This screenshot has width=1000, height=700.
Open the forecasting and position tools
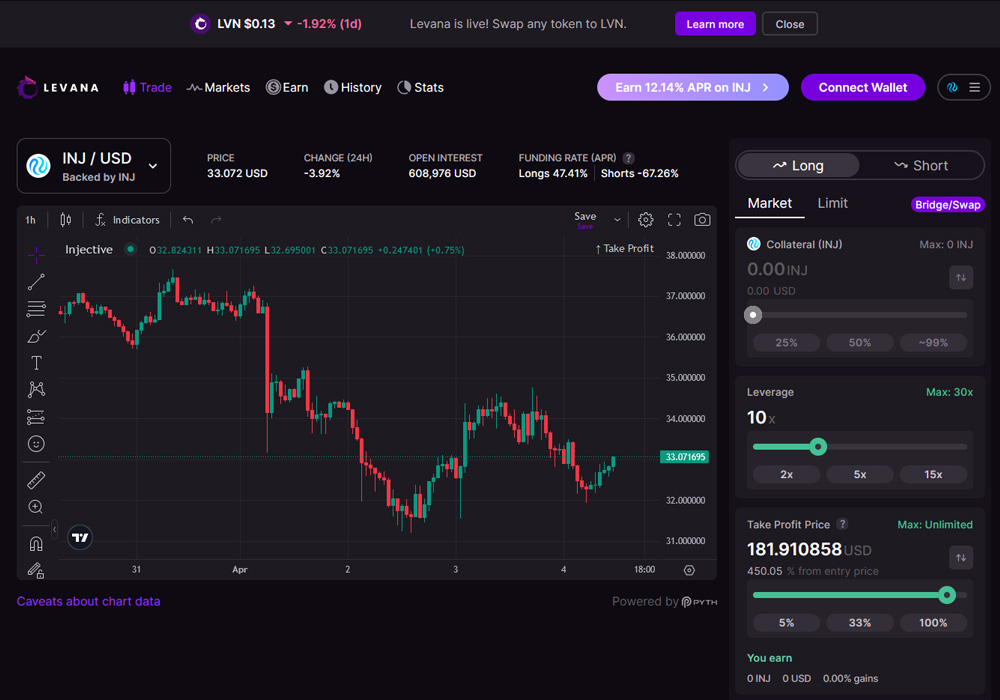[x=36, y=417]
